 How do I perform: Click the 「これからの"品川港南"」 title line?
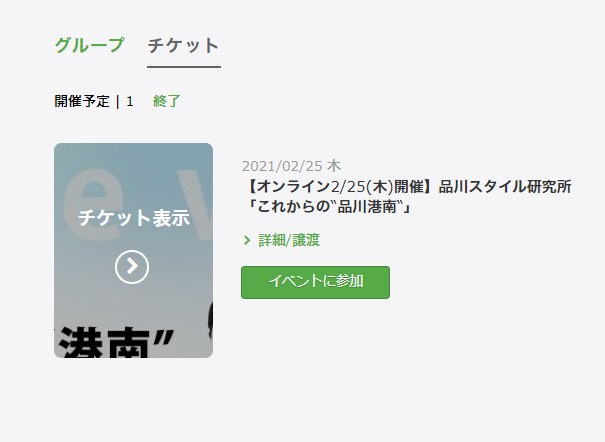point(328,207)
